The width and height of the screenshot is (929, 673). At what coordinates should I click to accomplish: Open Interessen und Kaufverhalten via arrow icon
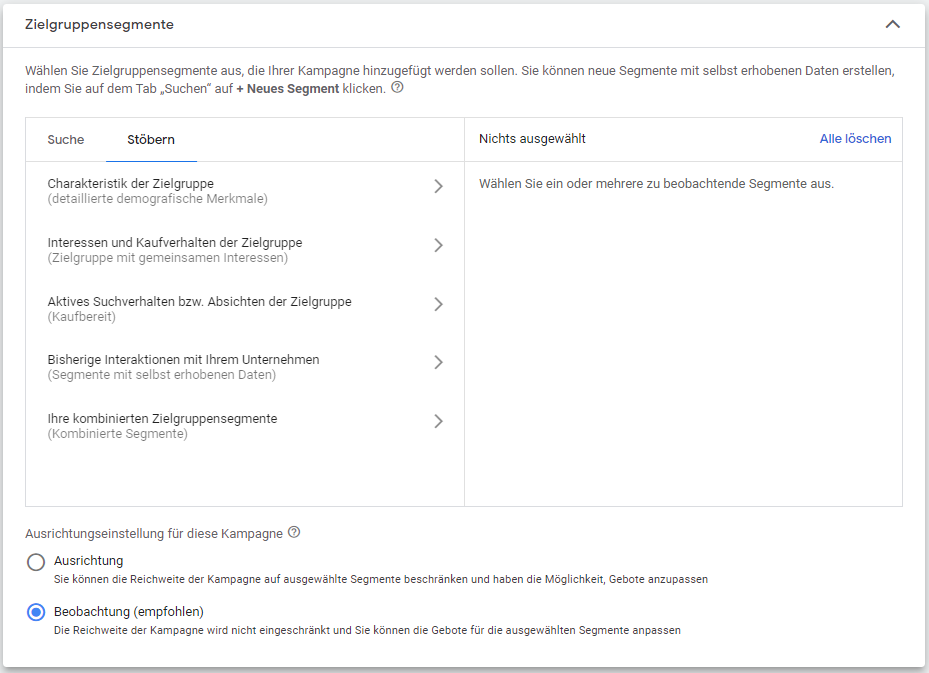click(x=438, y=245)
